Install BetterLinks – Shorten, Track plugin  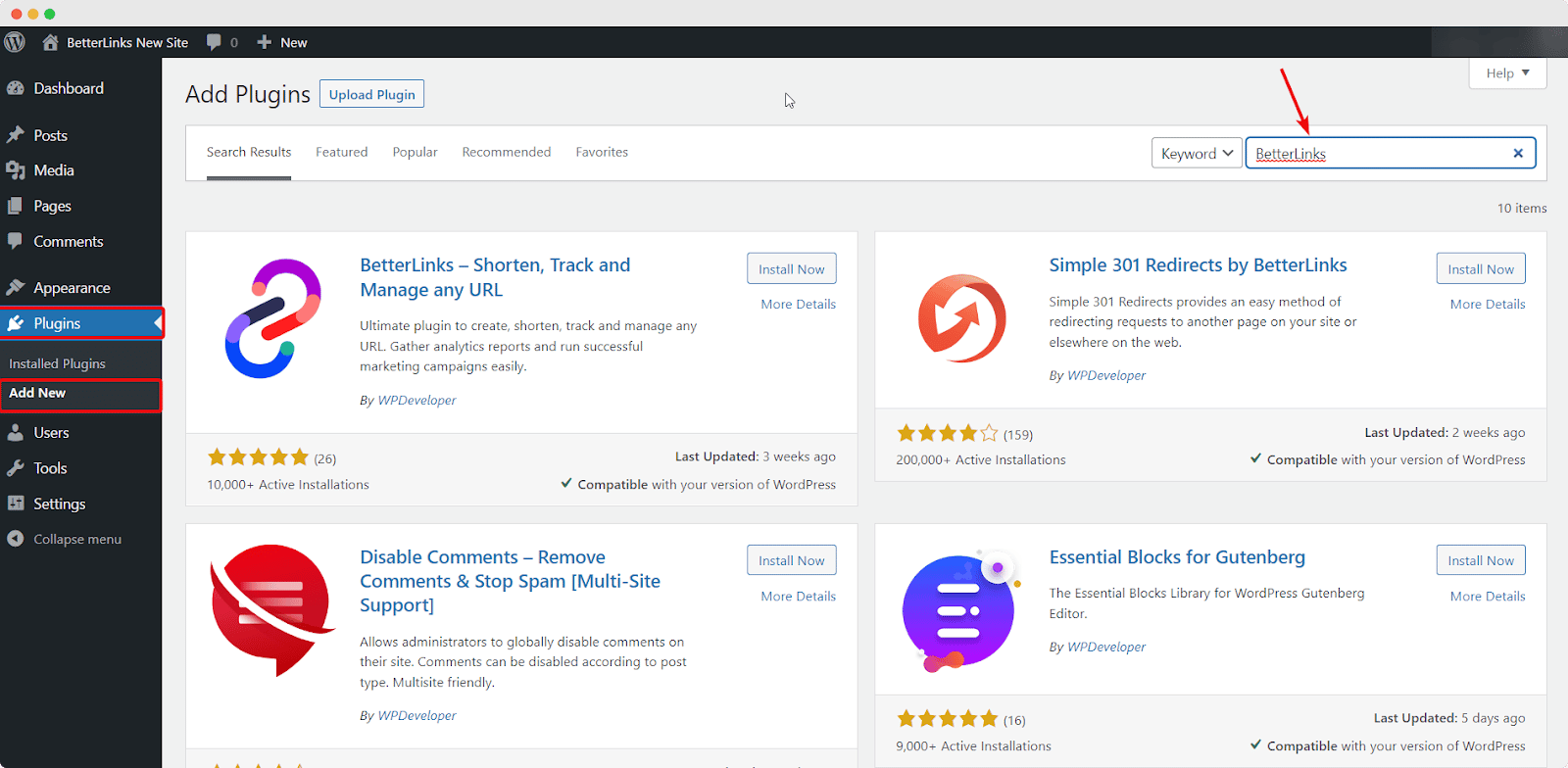coord(792,268)
